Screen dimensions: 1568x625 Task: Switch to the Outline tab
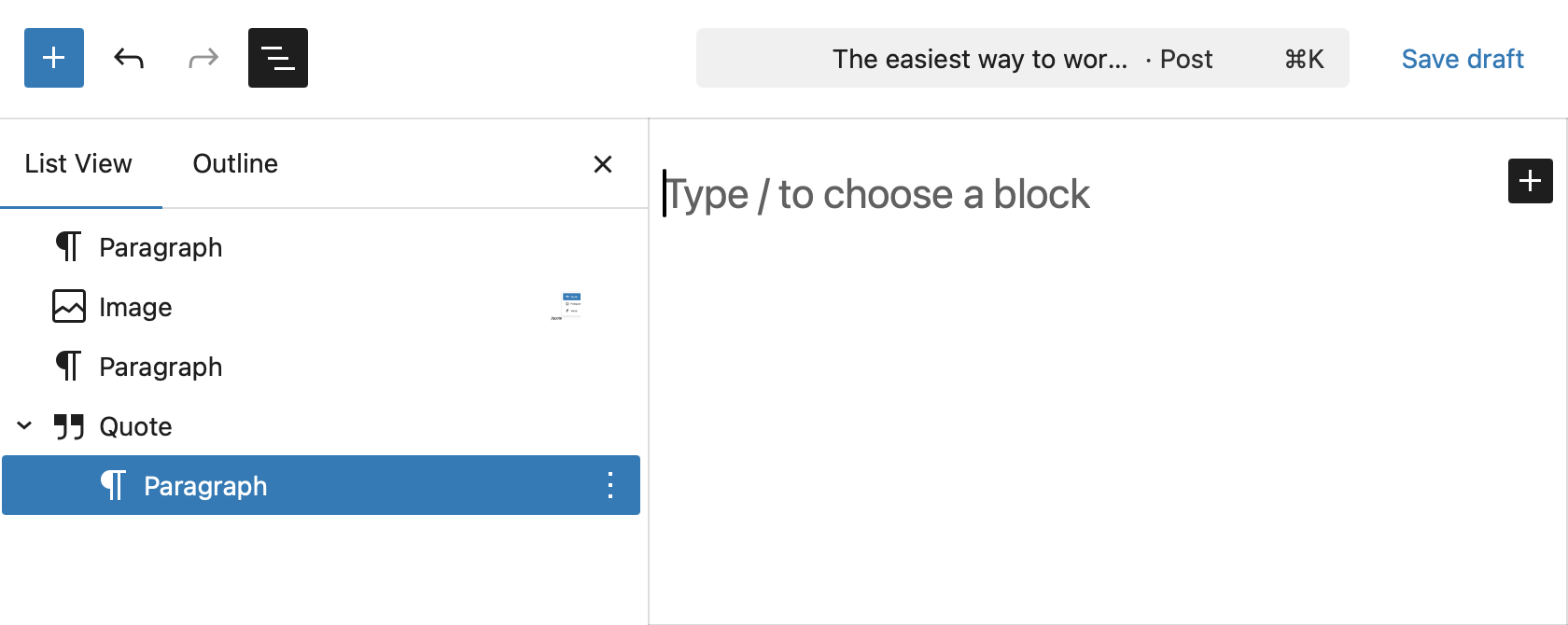(x=234, y=163)
